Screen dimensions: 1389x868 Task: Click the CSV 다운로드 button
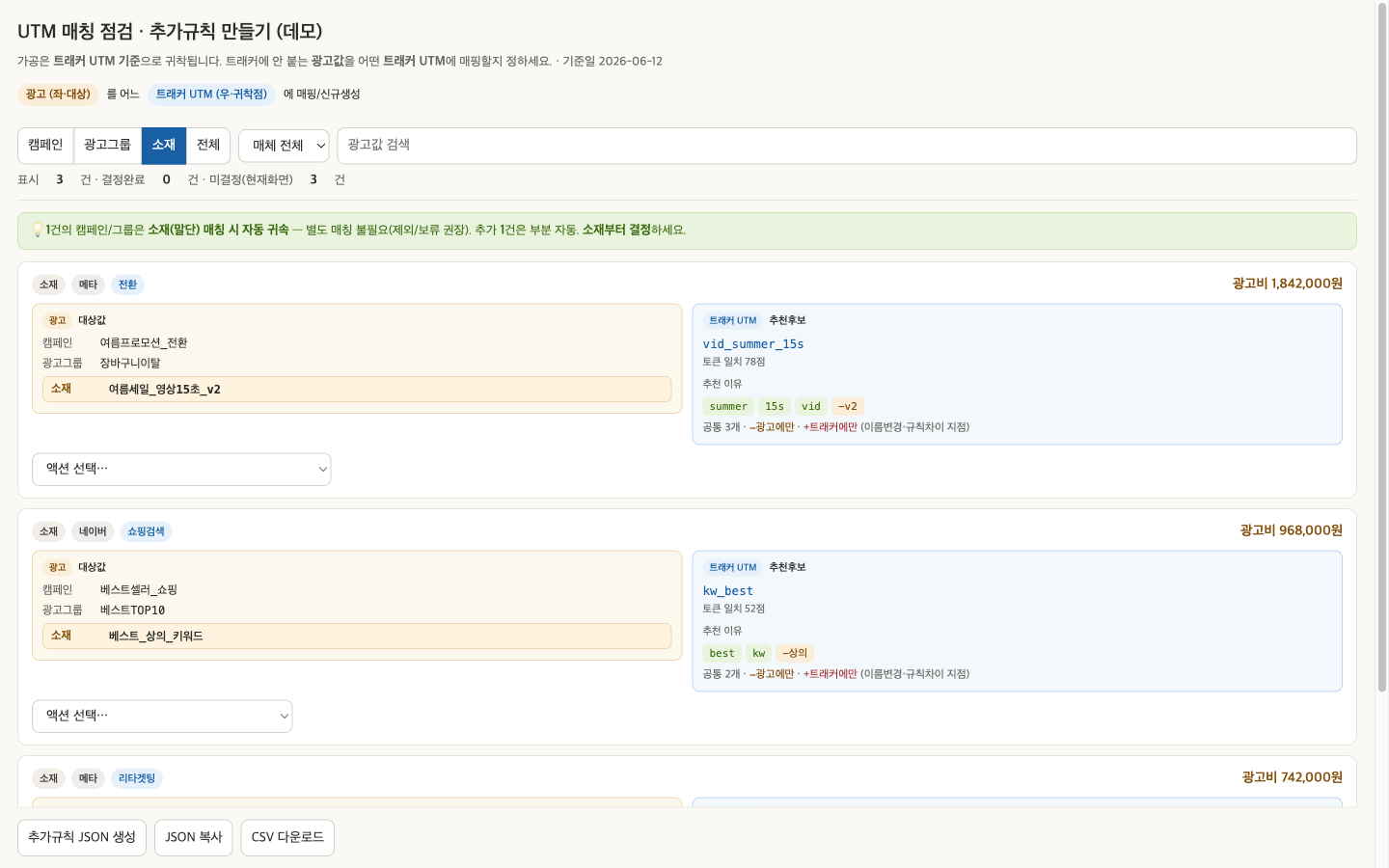[287, 837]
